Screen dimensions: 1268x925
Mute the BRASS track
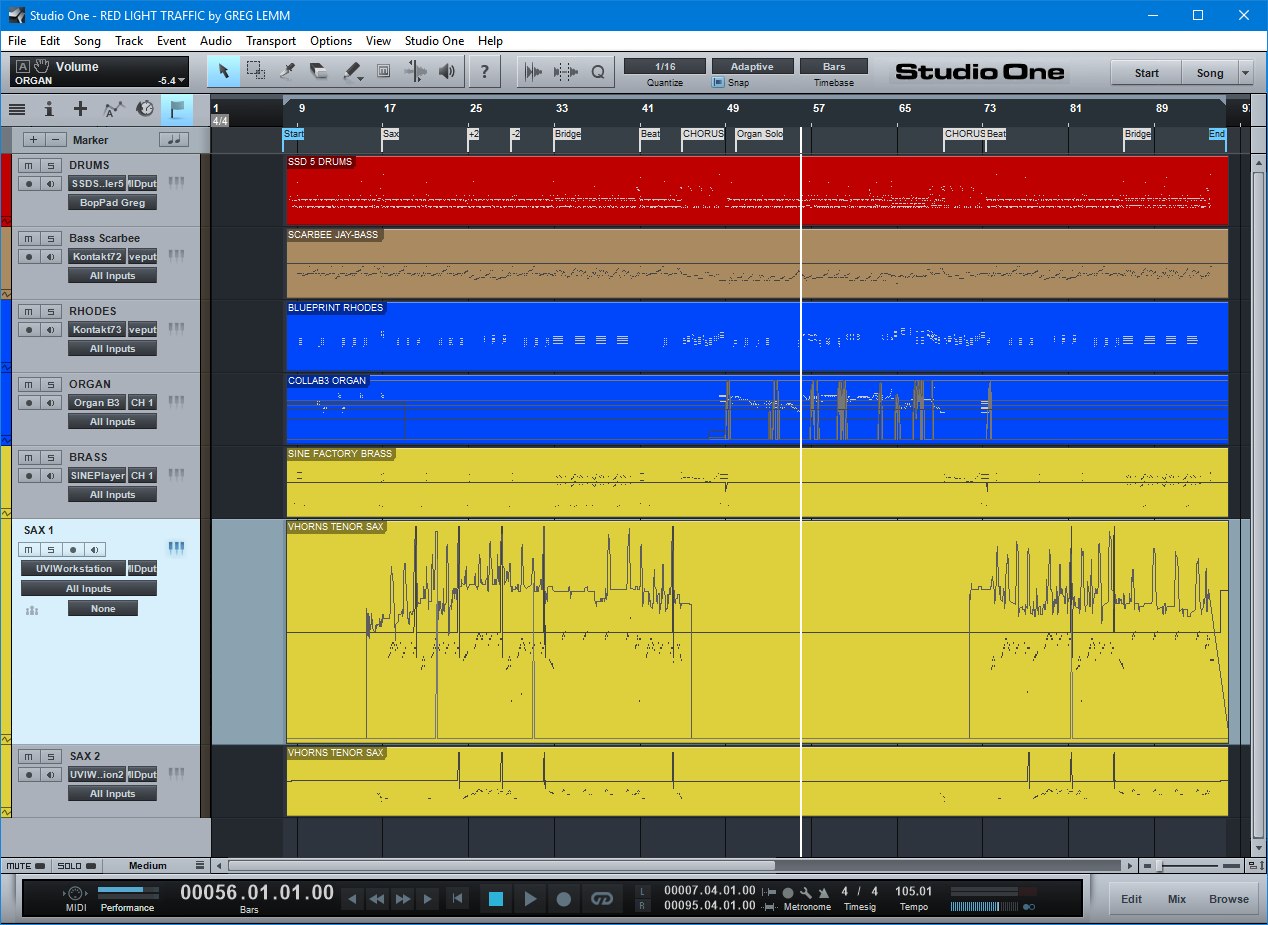pyautogui.click(x=29, y=457)
